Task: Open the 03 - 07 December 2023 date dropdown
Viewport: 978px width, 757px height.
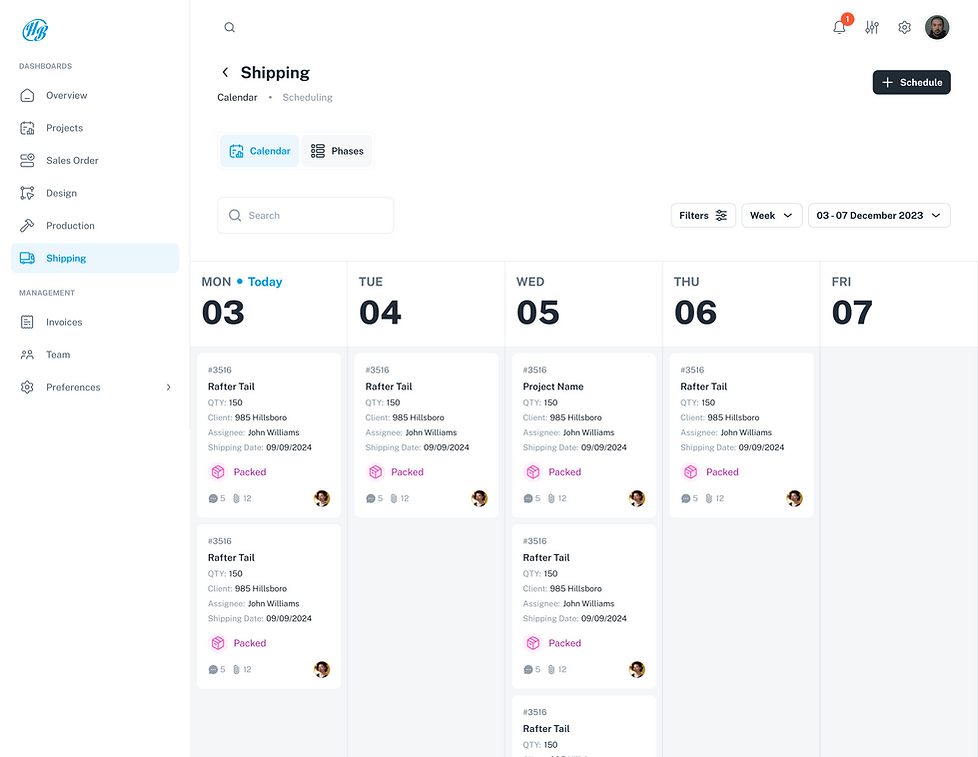Action: tap(879, 215)
